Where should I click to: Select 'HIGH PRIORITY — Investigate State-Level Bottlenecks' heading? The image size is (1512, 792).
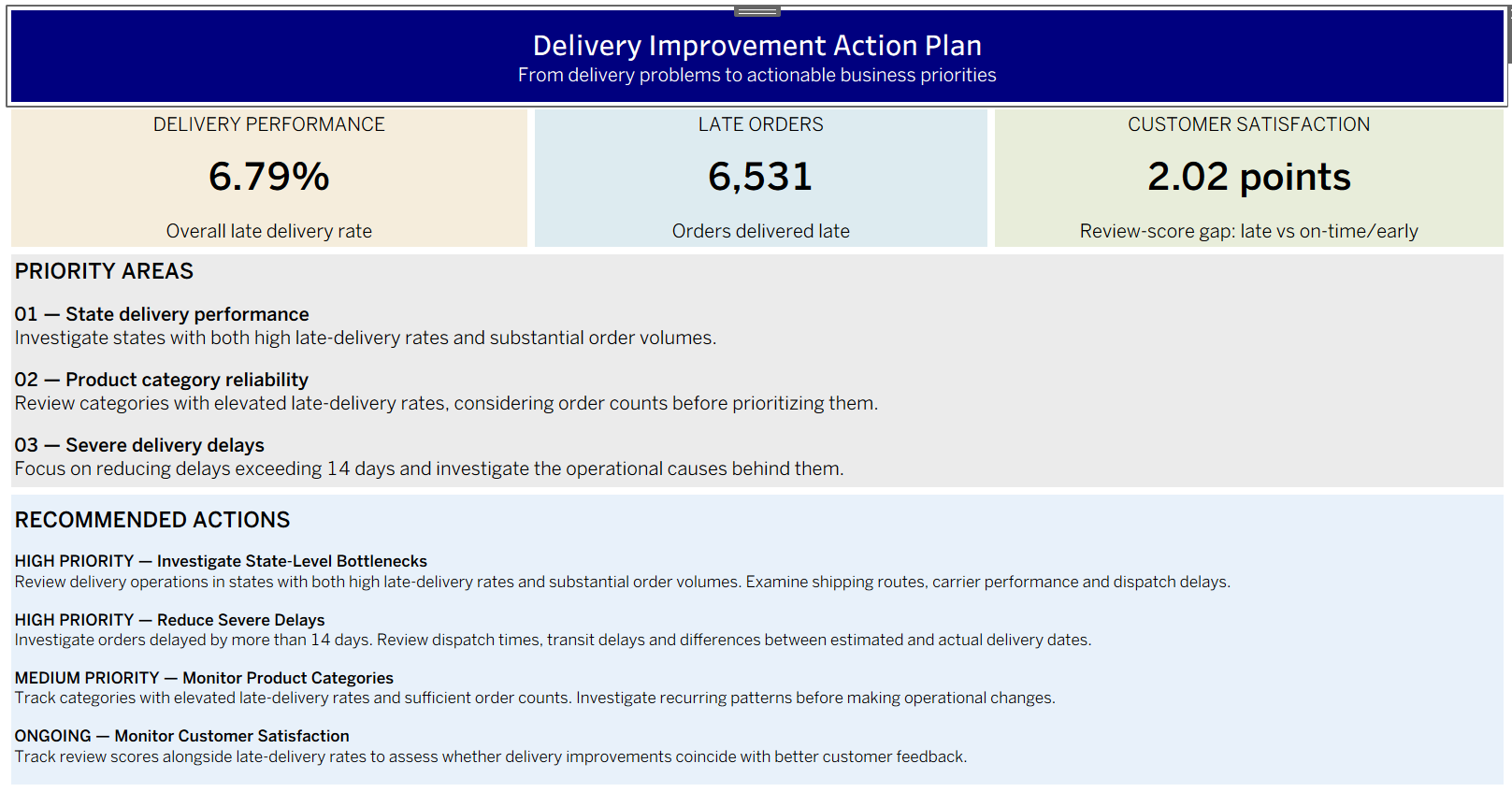tap(221, 561)
